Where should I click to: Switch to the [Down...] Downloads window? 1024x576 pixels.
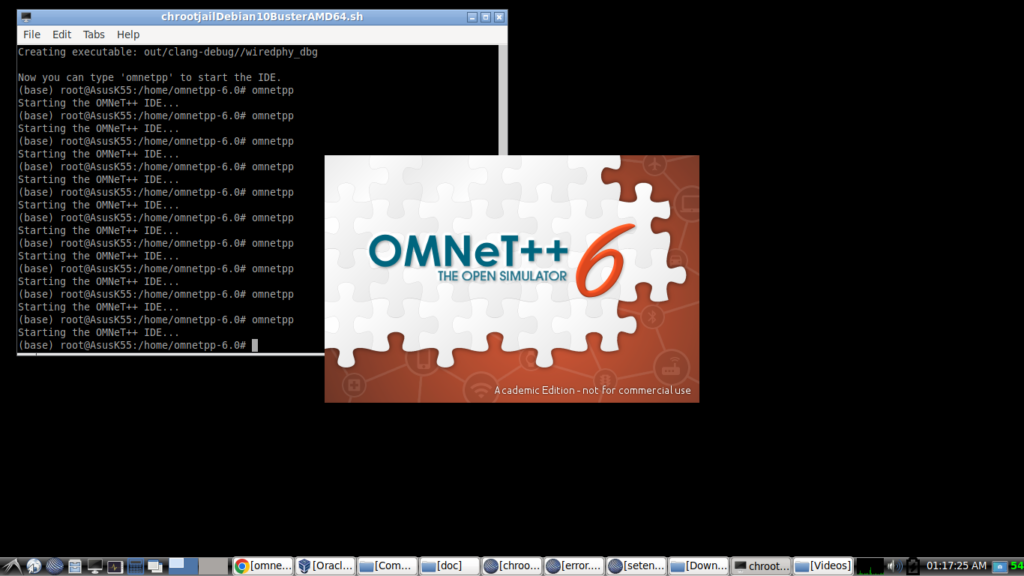click(698, 565)
